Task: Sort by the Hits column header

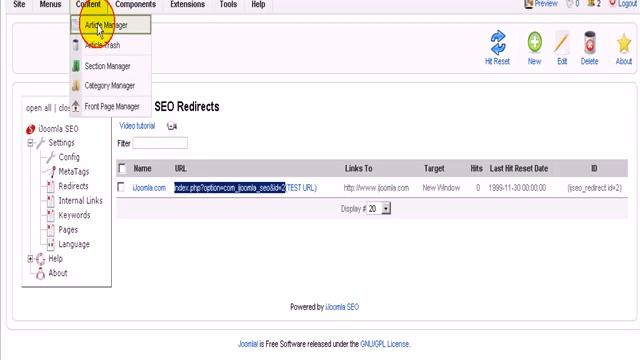Action: pos(476,168)
